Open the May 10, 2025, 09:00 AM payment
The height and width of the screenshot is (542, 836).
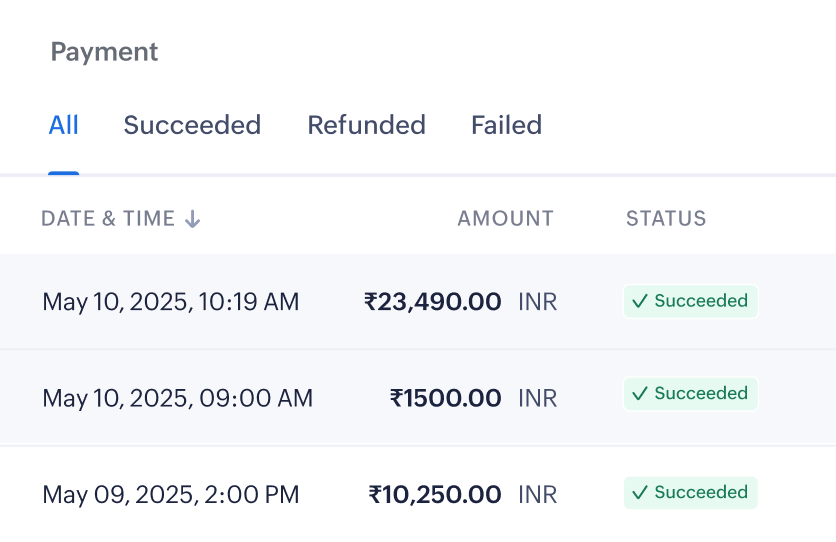(177, 399)
